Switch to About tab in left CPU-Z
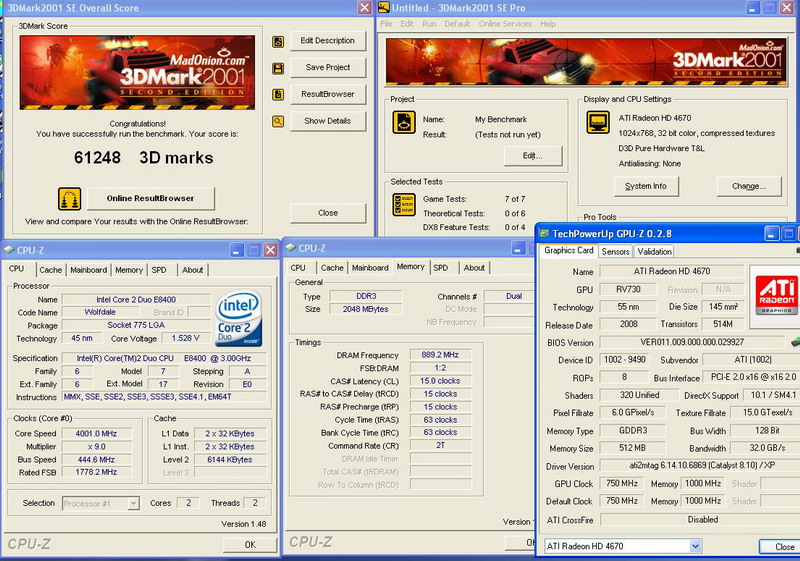This screenshot has width=800, height=561. 192,270
